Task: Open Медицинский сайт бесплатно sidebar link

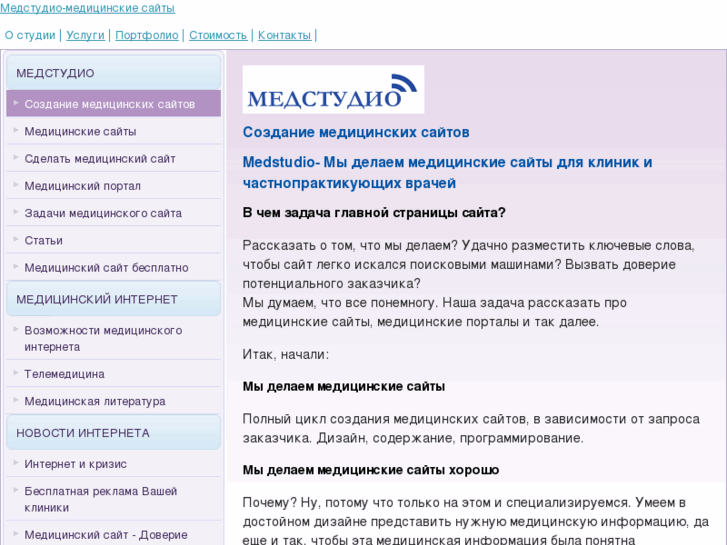Action: coord(114,268)
